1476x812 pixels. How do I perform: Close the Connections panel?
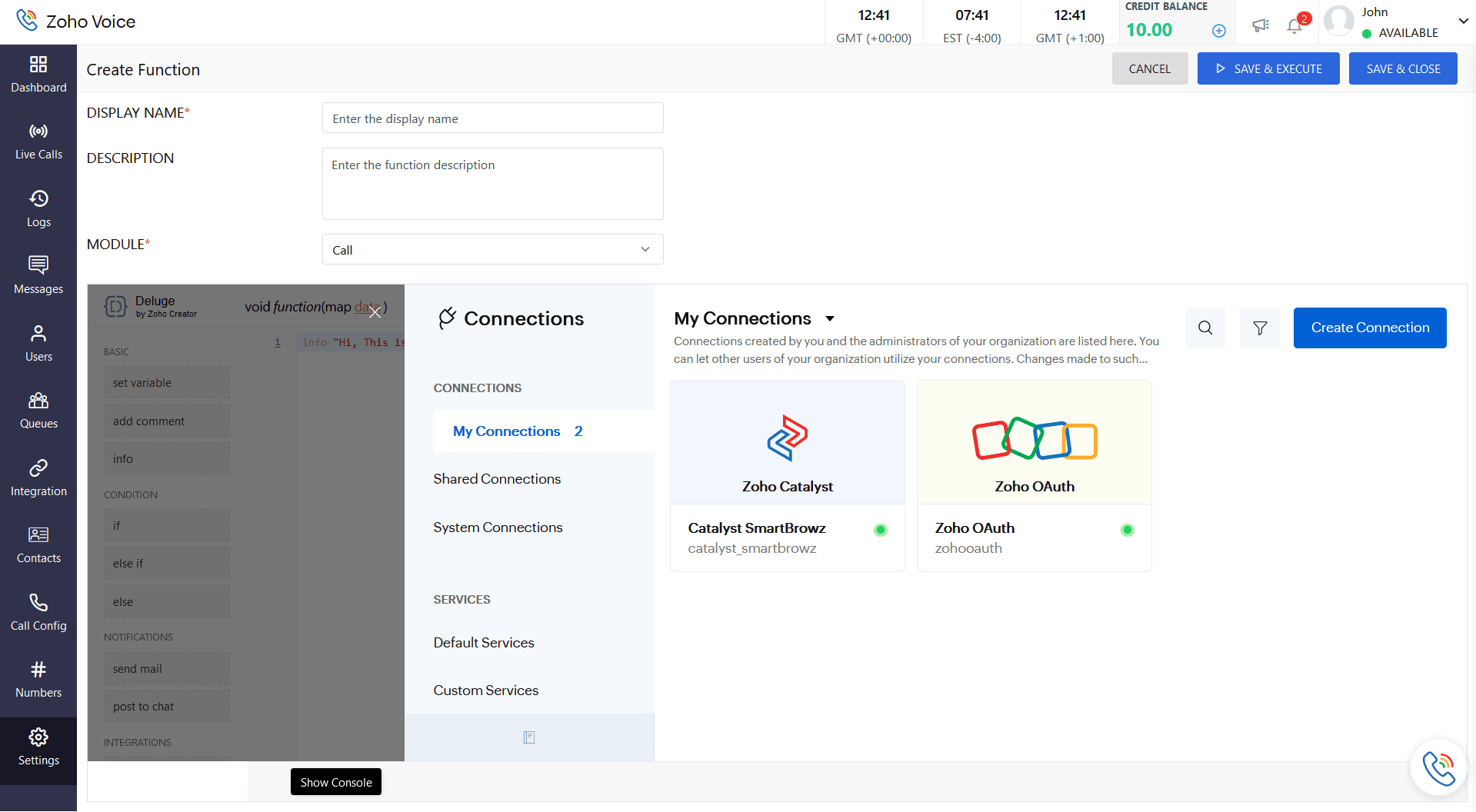pos(375,312)
